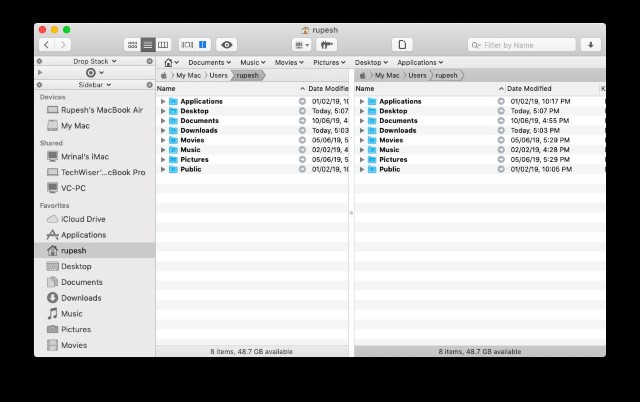Expand the Downloads folder in left pane
Screen dimensions: 640x402
(x=163, y=131)
